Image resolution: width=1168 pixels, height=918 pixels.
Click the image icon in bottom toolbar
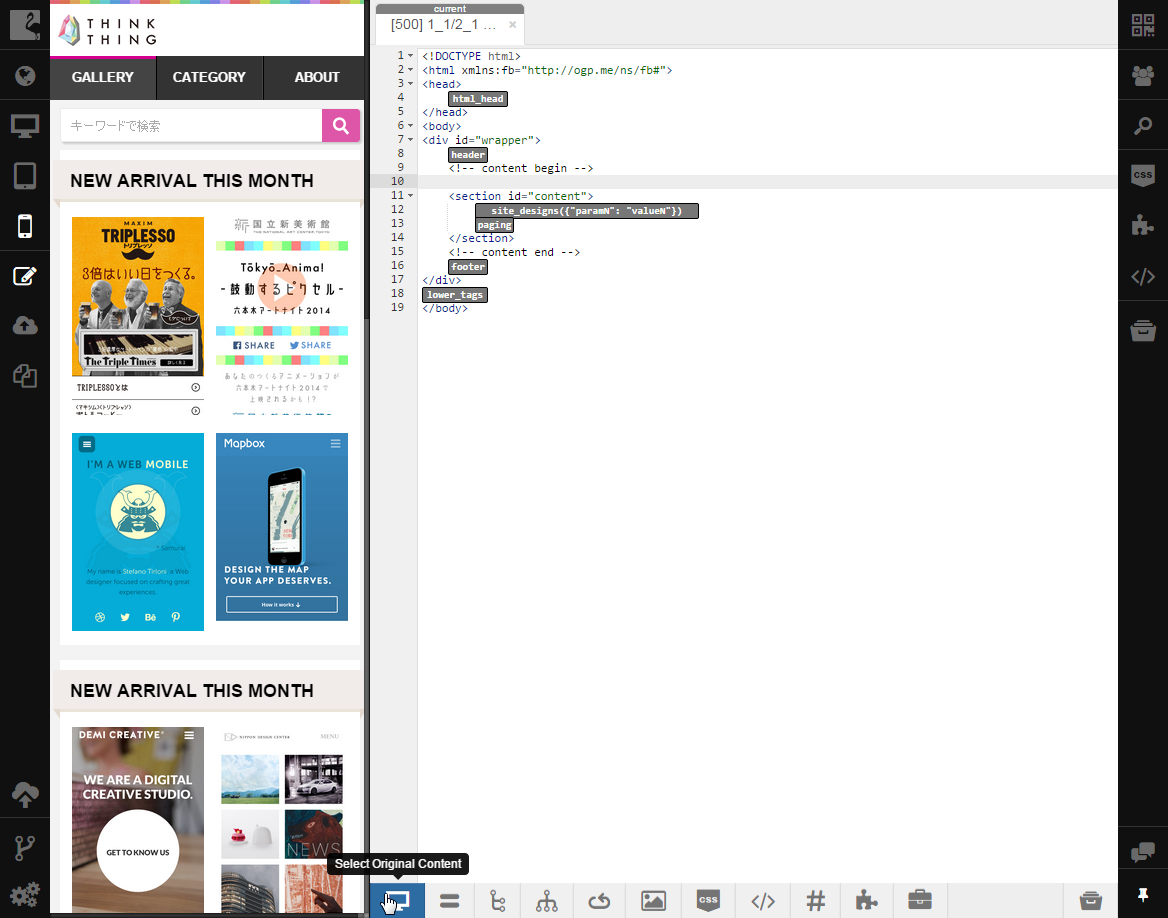[x=653, y=901]
